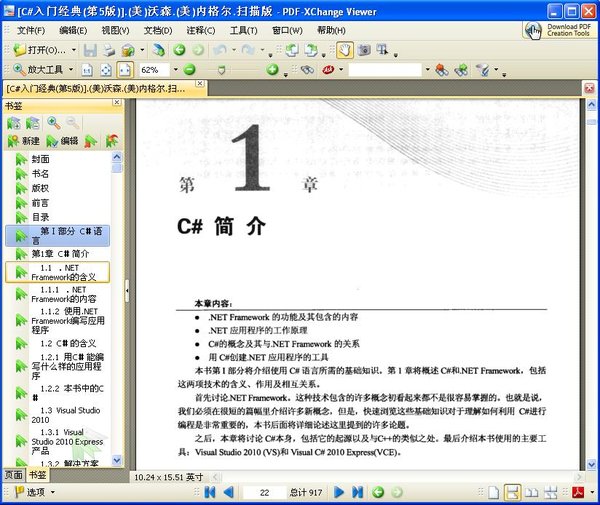Viewport: 600px width, 505px height.
Task: Open the 打开(O)... dropdown arrow
Action: (x=74, y=50)
